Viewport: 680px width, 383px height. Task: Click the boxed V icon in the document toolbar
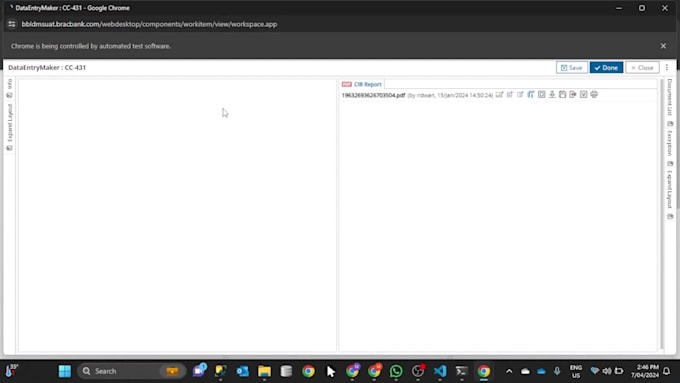click(x=583, y=94)
